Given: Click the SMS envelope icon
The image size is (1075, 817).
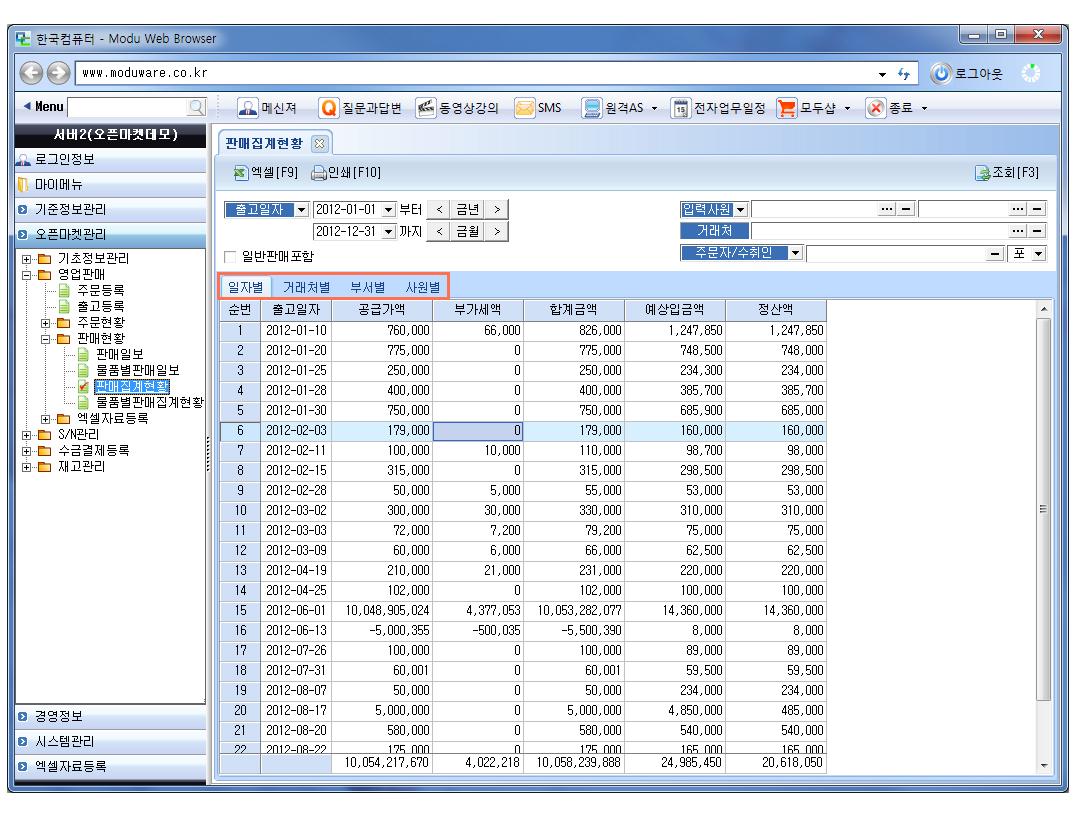Looking at the screenshot, I should pos(525,108).
